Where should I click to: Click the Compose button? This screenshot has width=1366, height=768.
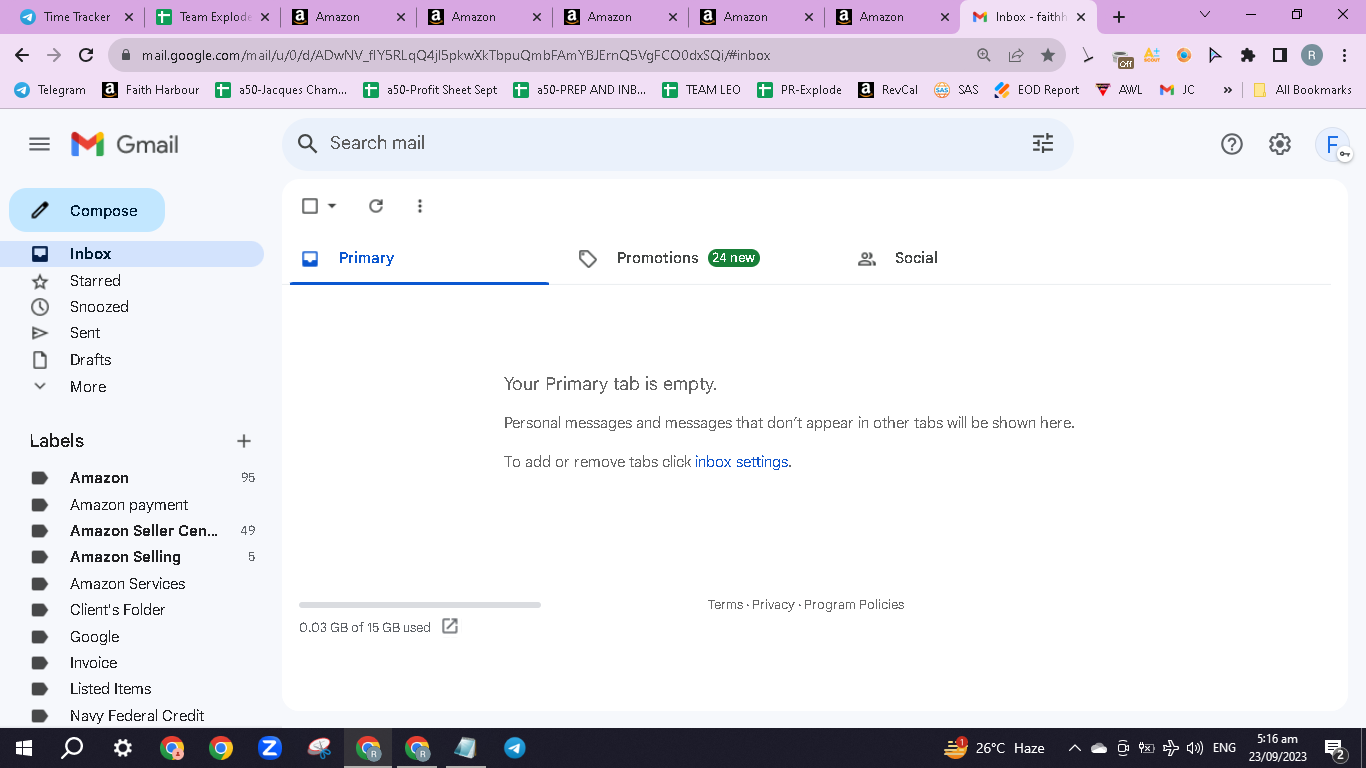point(87,210)
